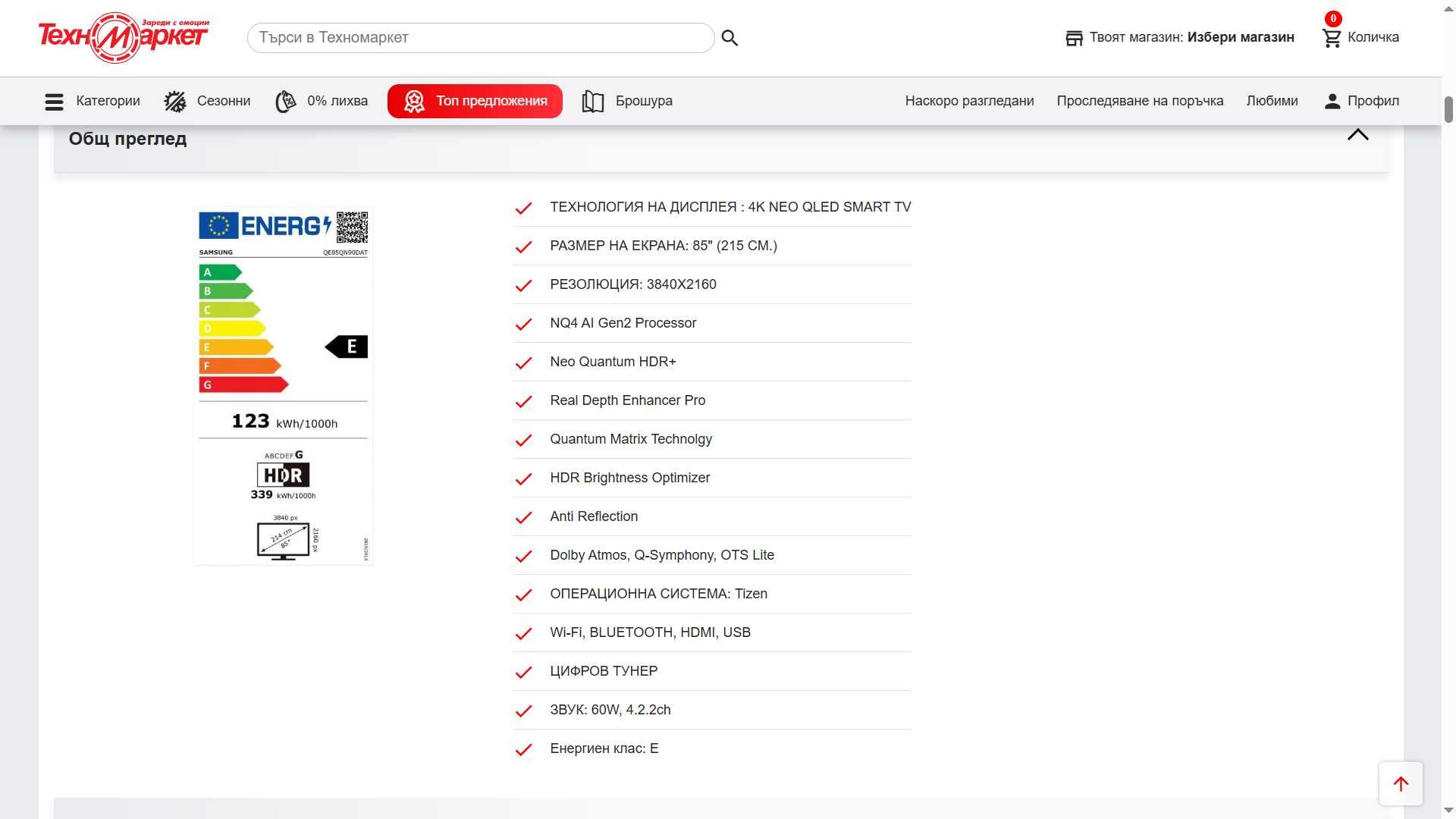Click the red cart counter badge
The width and height of the screenshot is (1456, 819).
click(1333, 19)
